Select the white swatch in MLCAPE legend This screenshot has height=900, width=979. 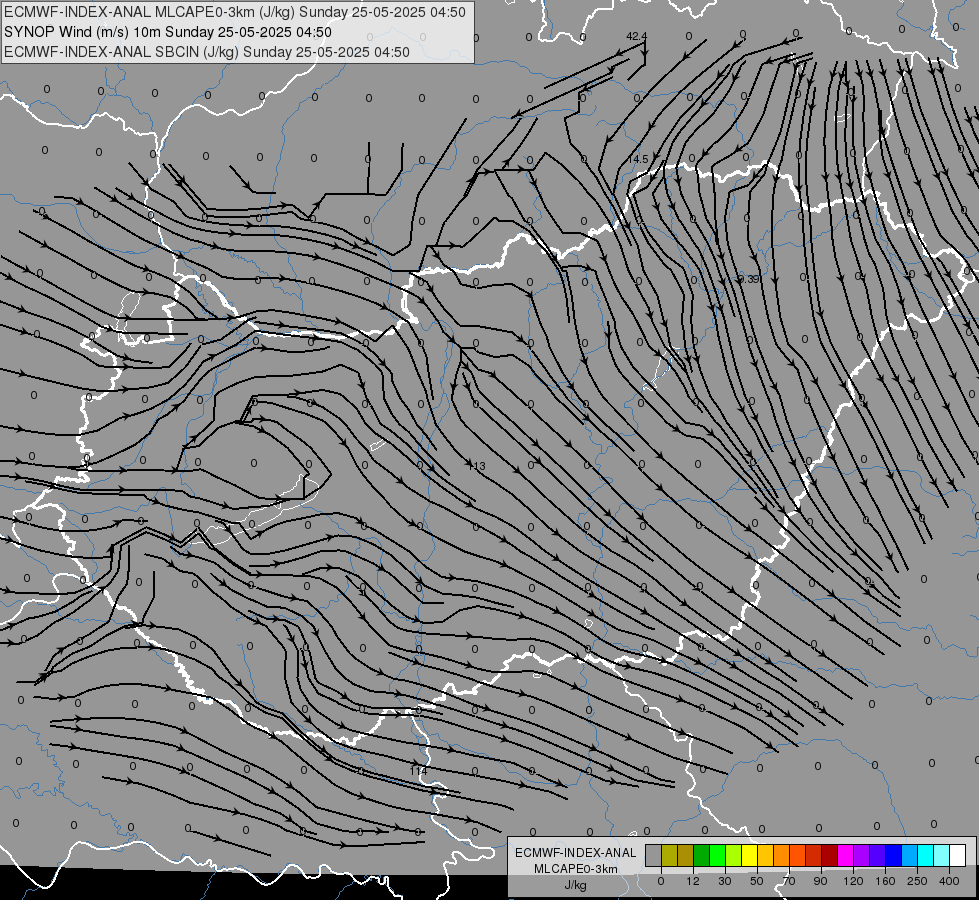pyautogui.click(x=957, y=855)
